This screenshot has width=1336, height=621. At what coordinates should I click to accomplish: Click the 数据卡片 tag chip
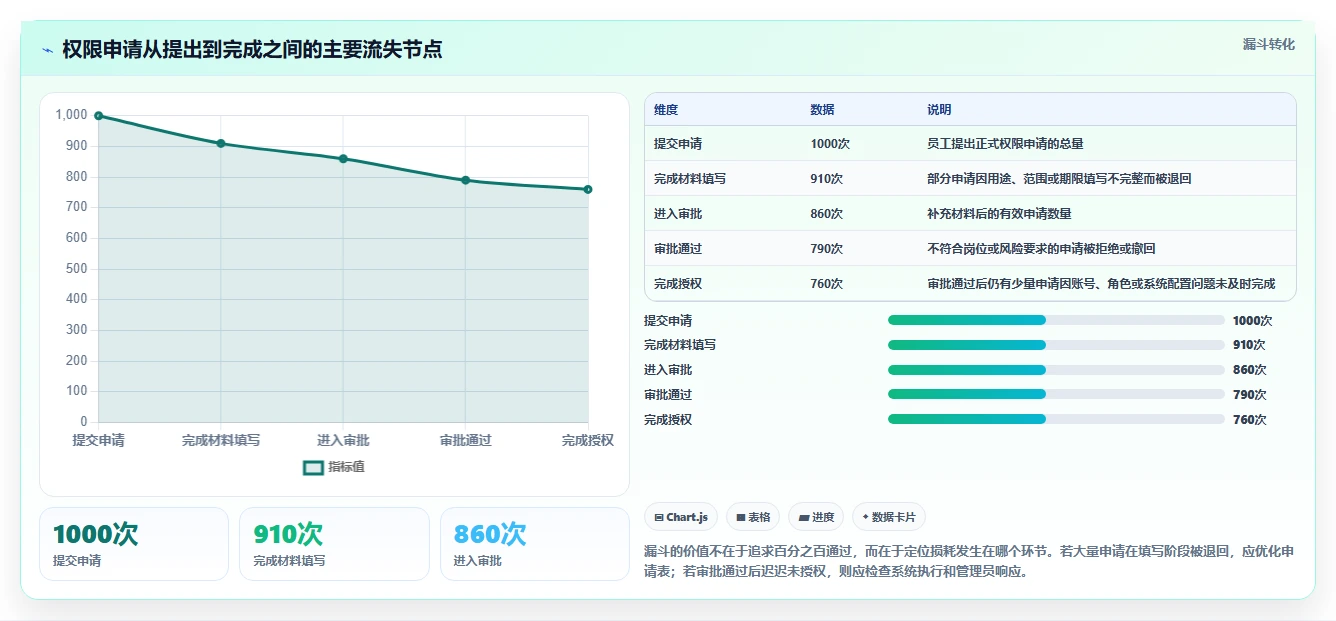pos(889,517)
